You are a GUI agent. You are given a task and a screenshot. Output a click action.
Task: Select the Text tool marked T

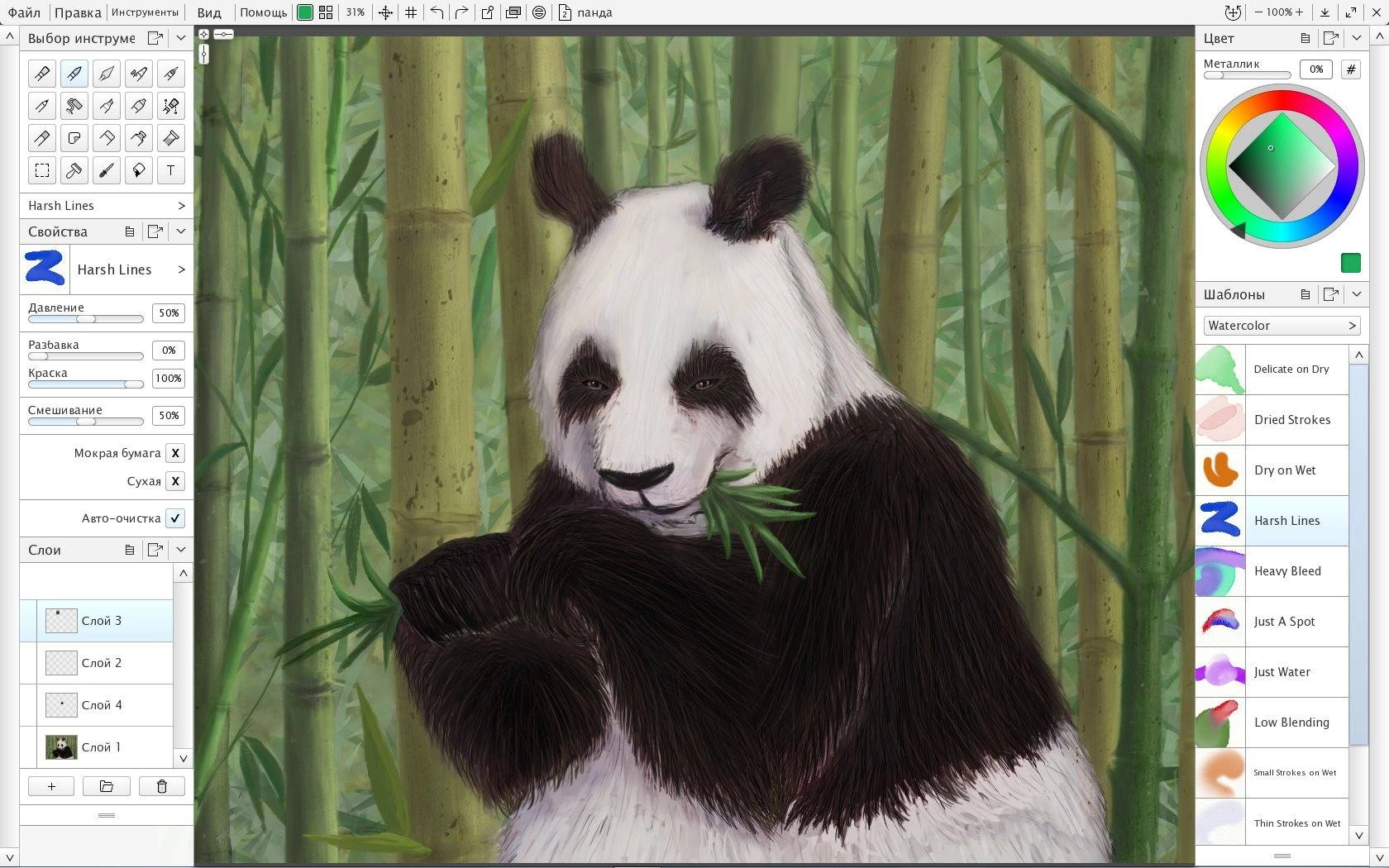(x=171, y=170)
